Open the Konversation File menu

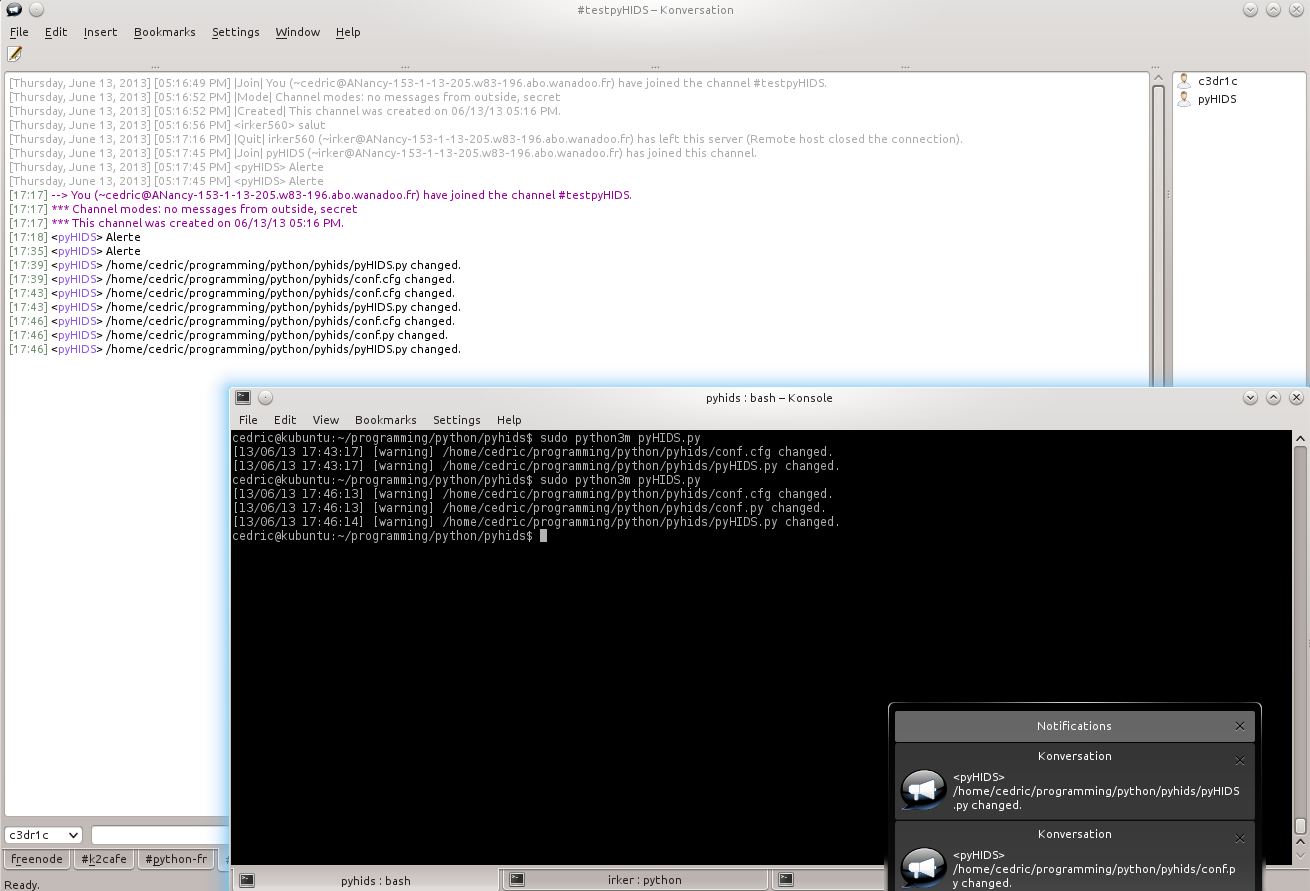tap(19, 32)
